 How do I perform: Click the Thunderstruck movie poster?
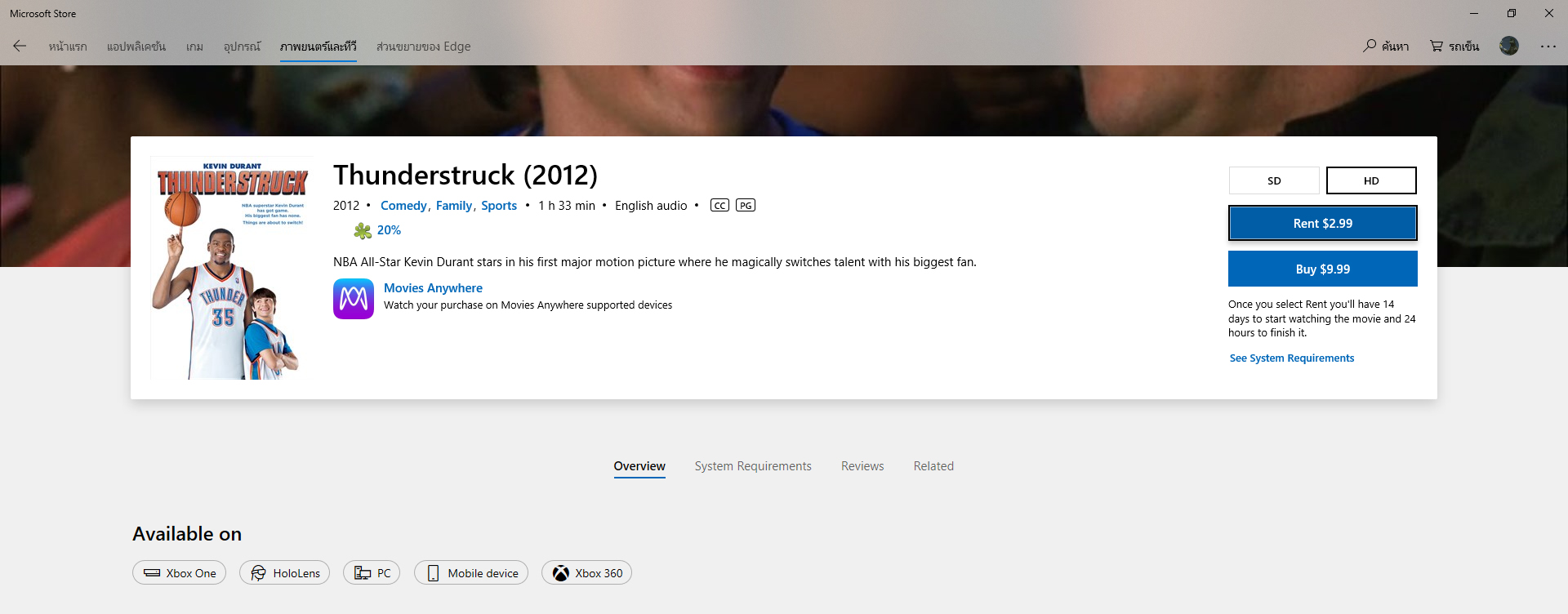(232, 268)
